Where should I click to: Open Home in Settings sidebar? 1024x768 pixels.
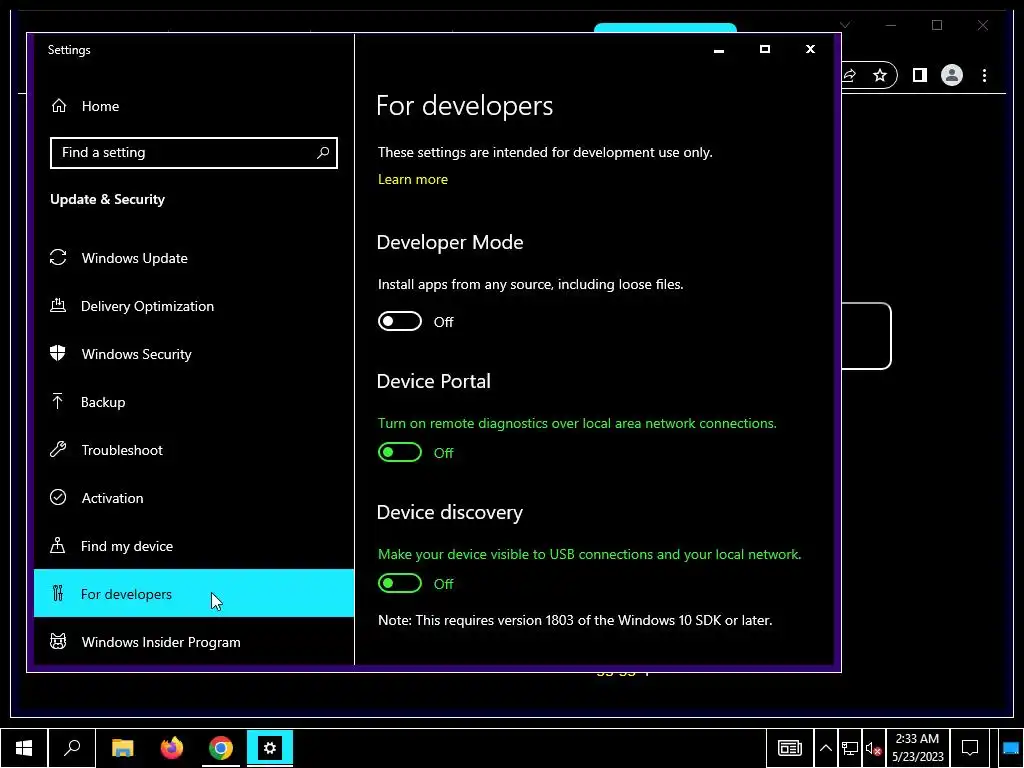tap(194, 106)
